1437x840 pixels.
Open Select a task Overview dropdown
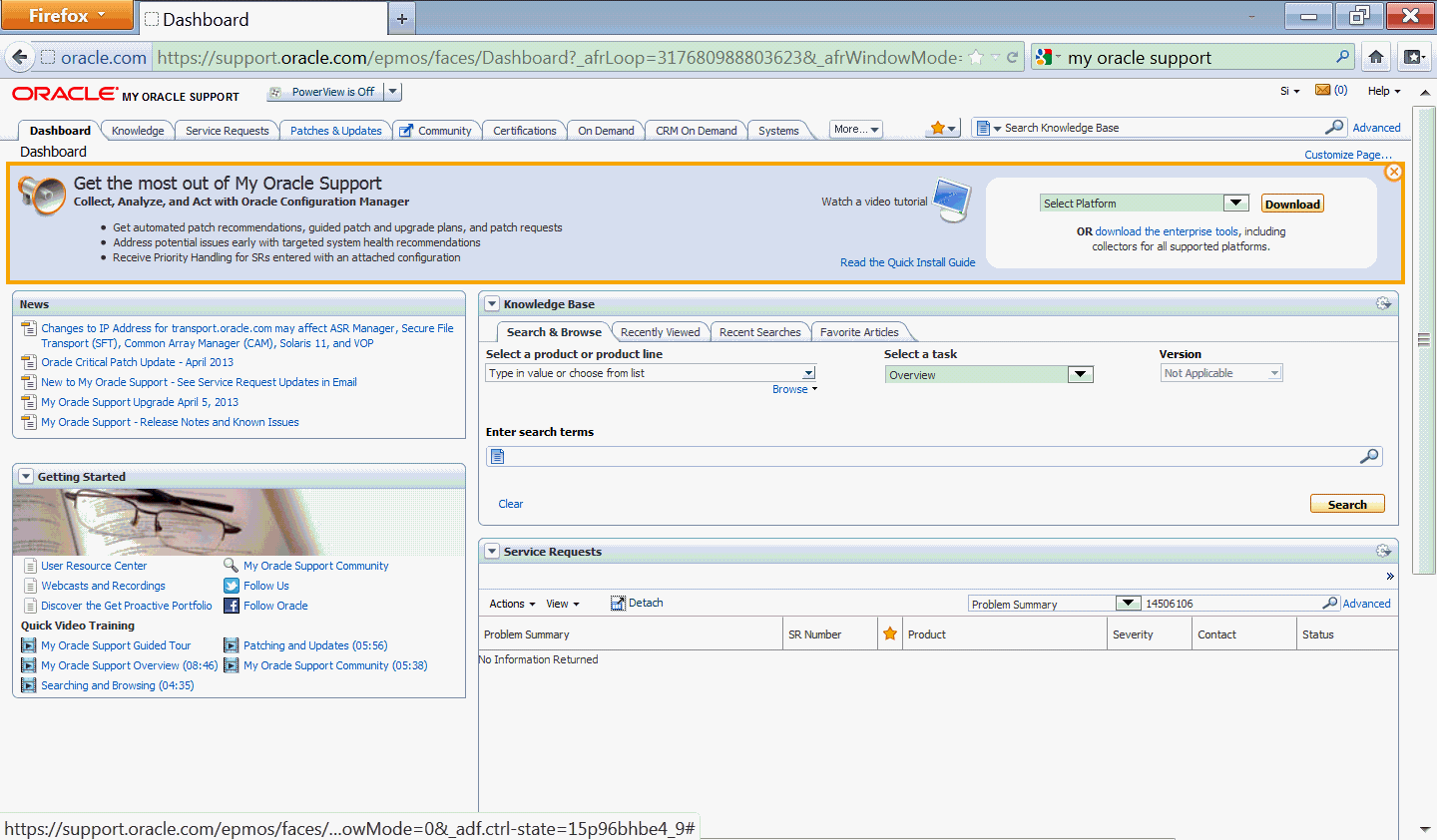coord(989,374)
